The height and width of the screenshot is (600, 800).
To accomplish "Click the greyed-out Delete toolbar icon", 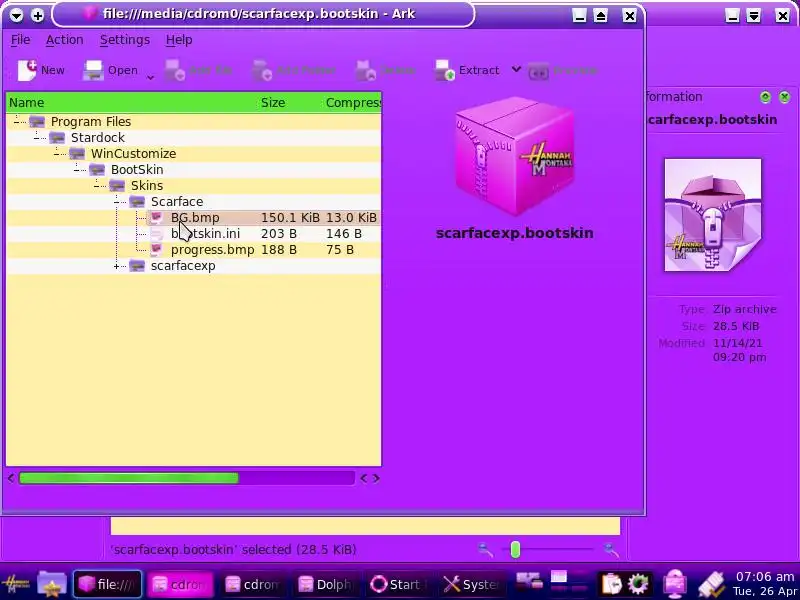I will click(x=366, y=70).
